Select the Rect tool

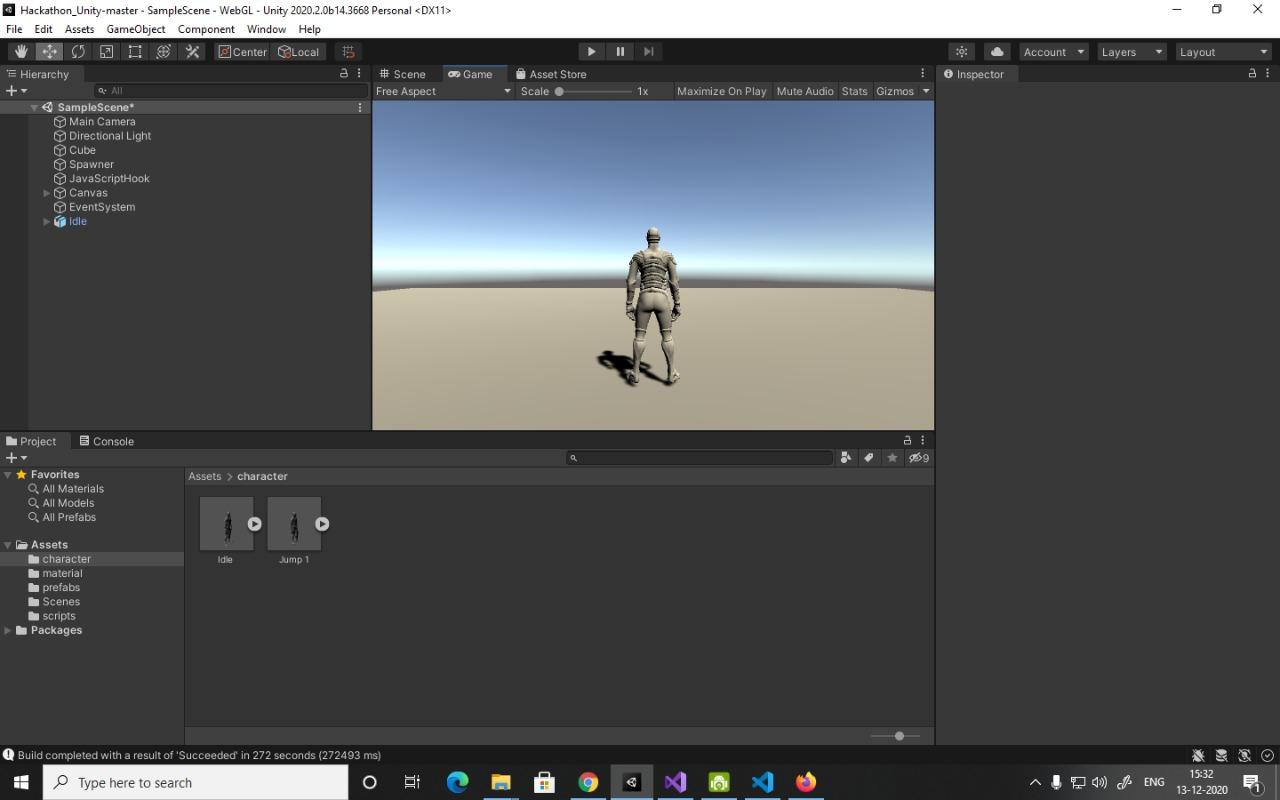[135, 52]
